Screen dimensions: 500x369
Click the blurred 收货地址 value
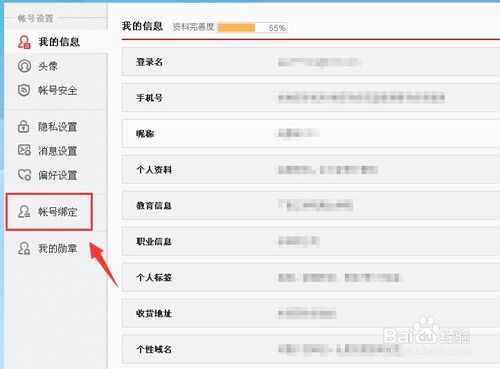(307, 313)
